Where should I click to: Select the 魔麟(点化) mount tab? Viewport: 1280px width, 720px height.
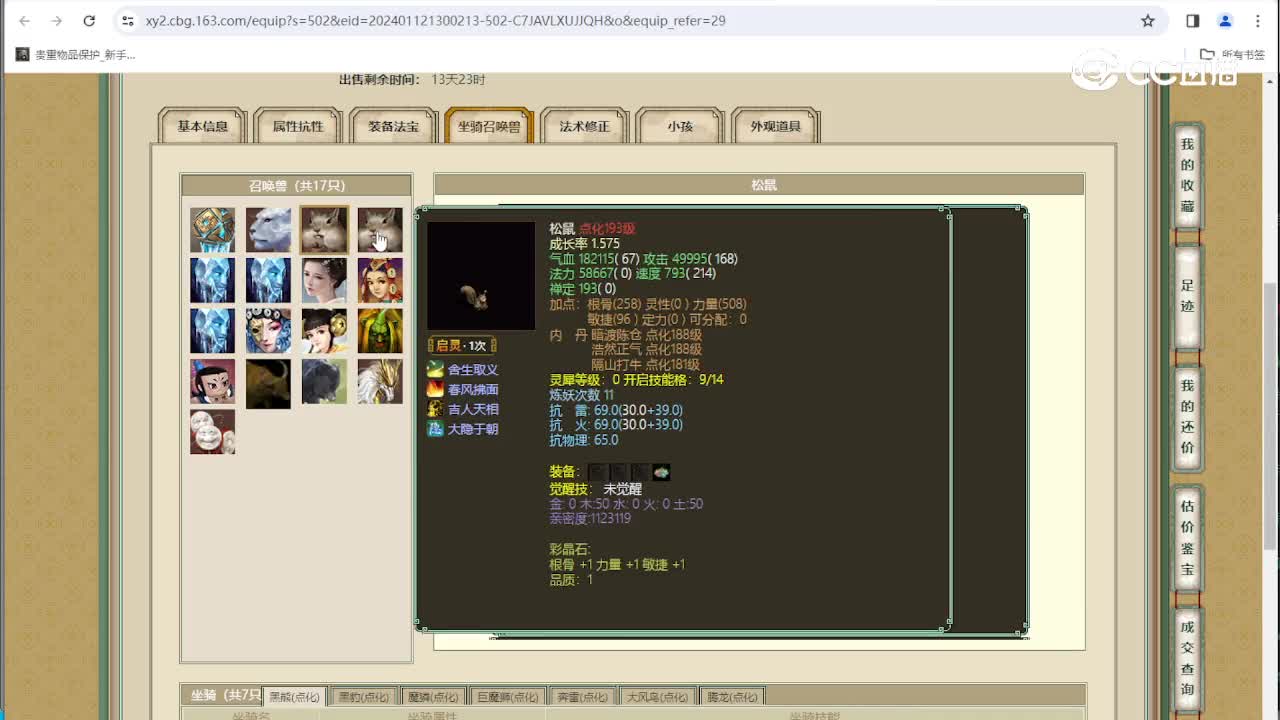click(x=433, y=697)
